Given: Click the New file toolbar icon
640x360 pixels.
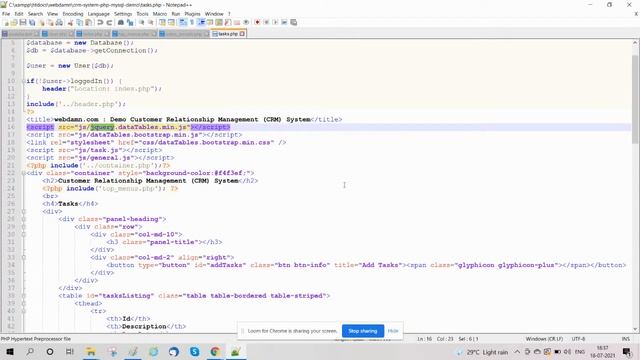Looking at the screenshot, I should tap(6, 22).
